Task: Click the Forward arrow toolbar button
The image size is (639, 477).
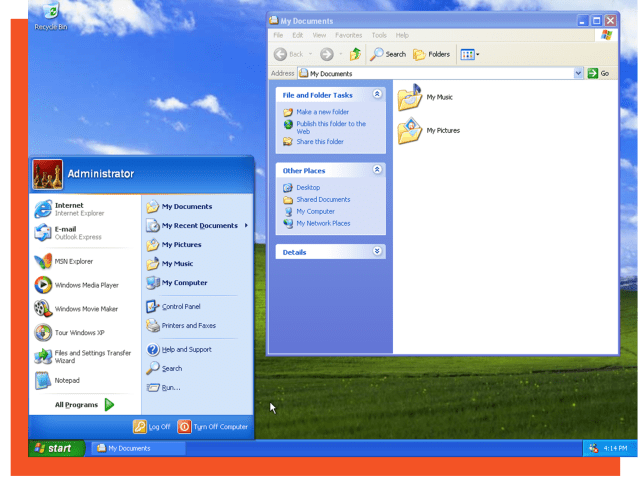Action: (x=327, y=54)
